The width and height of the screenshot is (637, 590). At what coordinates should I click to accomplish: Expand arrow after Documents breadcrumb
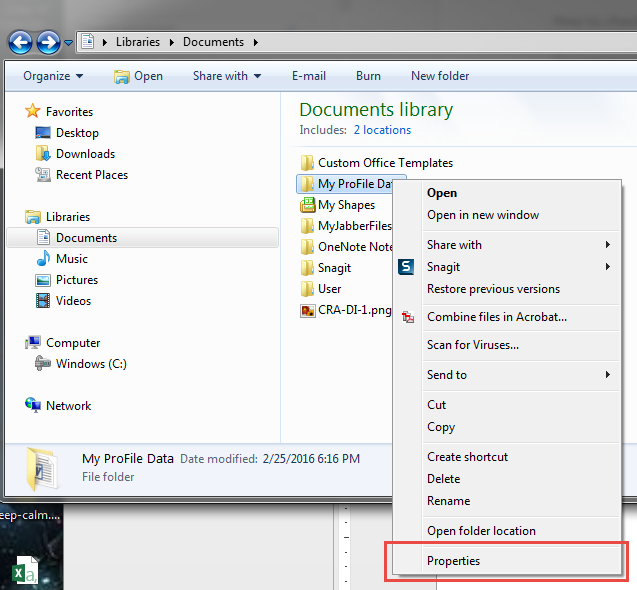(x=256, y=42)
